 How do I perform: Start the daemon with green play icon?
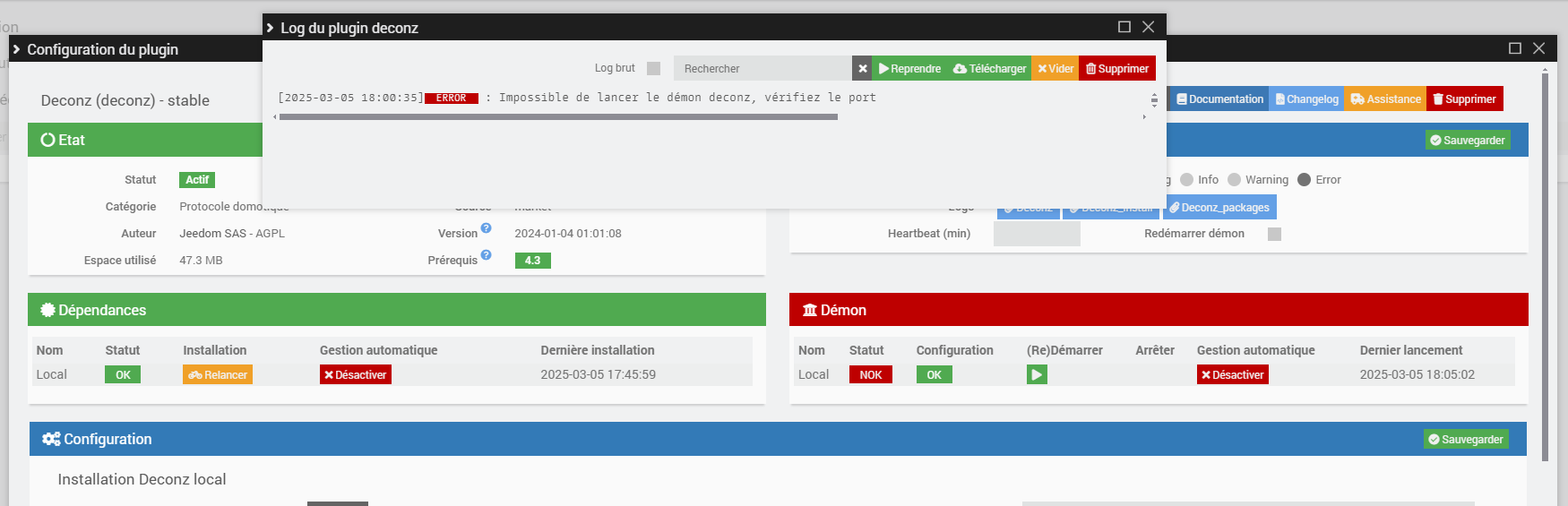point(1037,374)
